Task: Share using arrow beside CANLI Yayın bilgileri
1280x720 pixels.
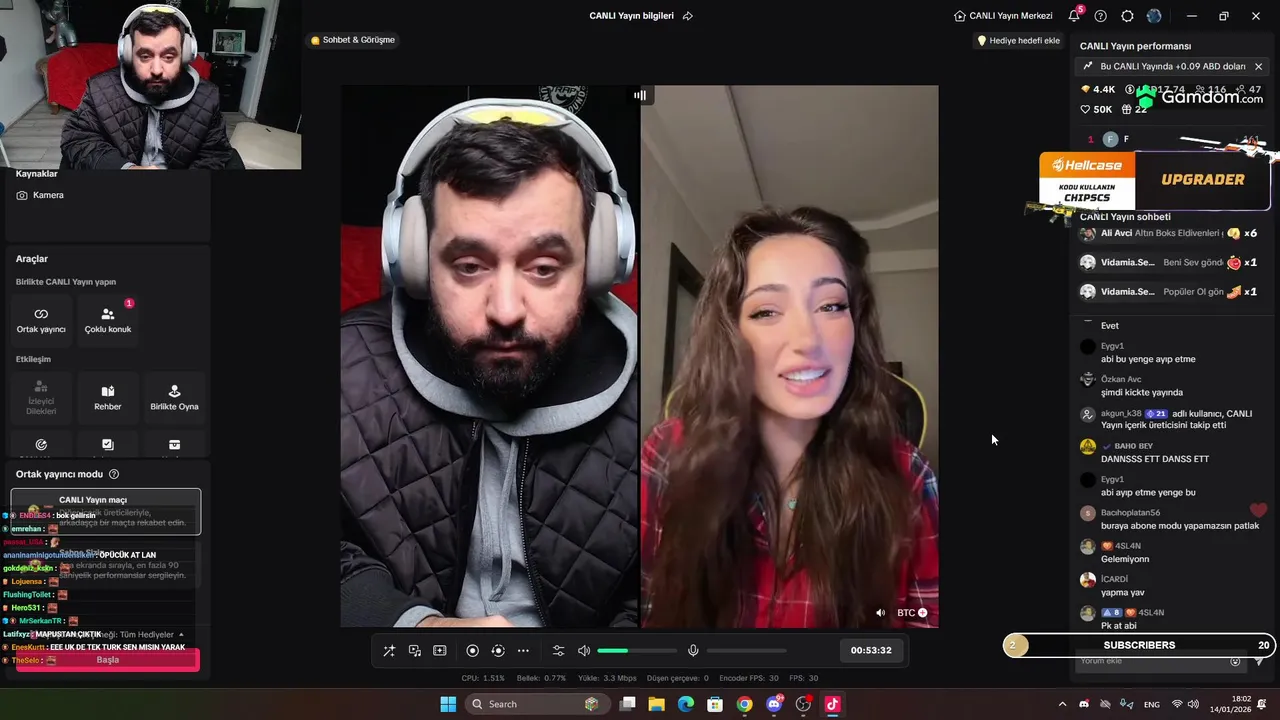Action: (687, 16)
